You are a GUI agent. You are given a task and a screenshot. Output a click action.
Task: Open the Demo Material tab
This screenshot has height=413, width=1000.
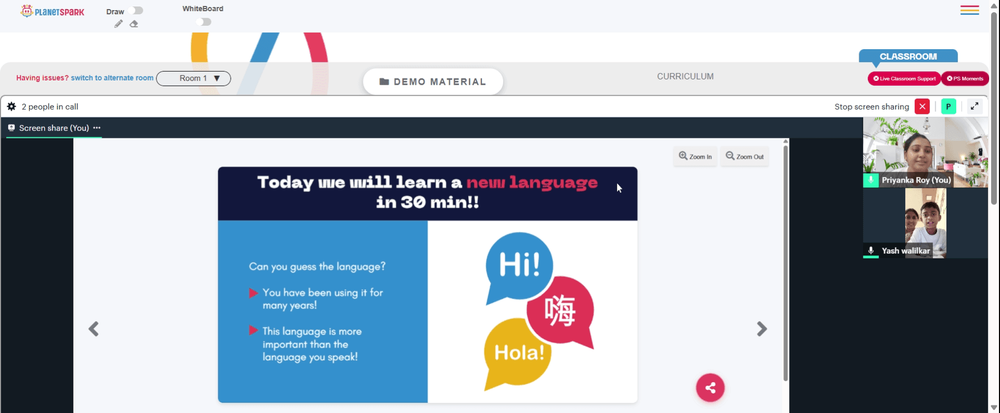[433, 82]
